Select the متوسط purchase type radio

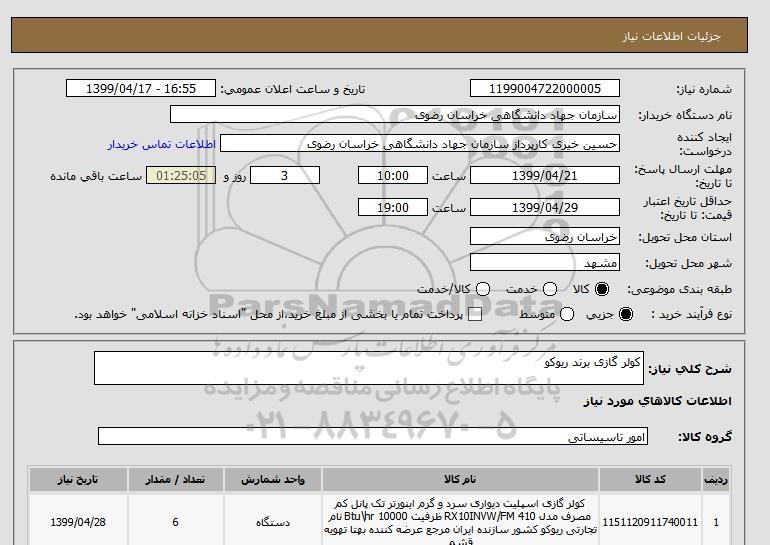pyautogui.click(x=567, y=314)
